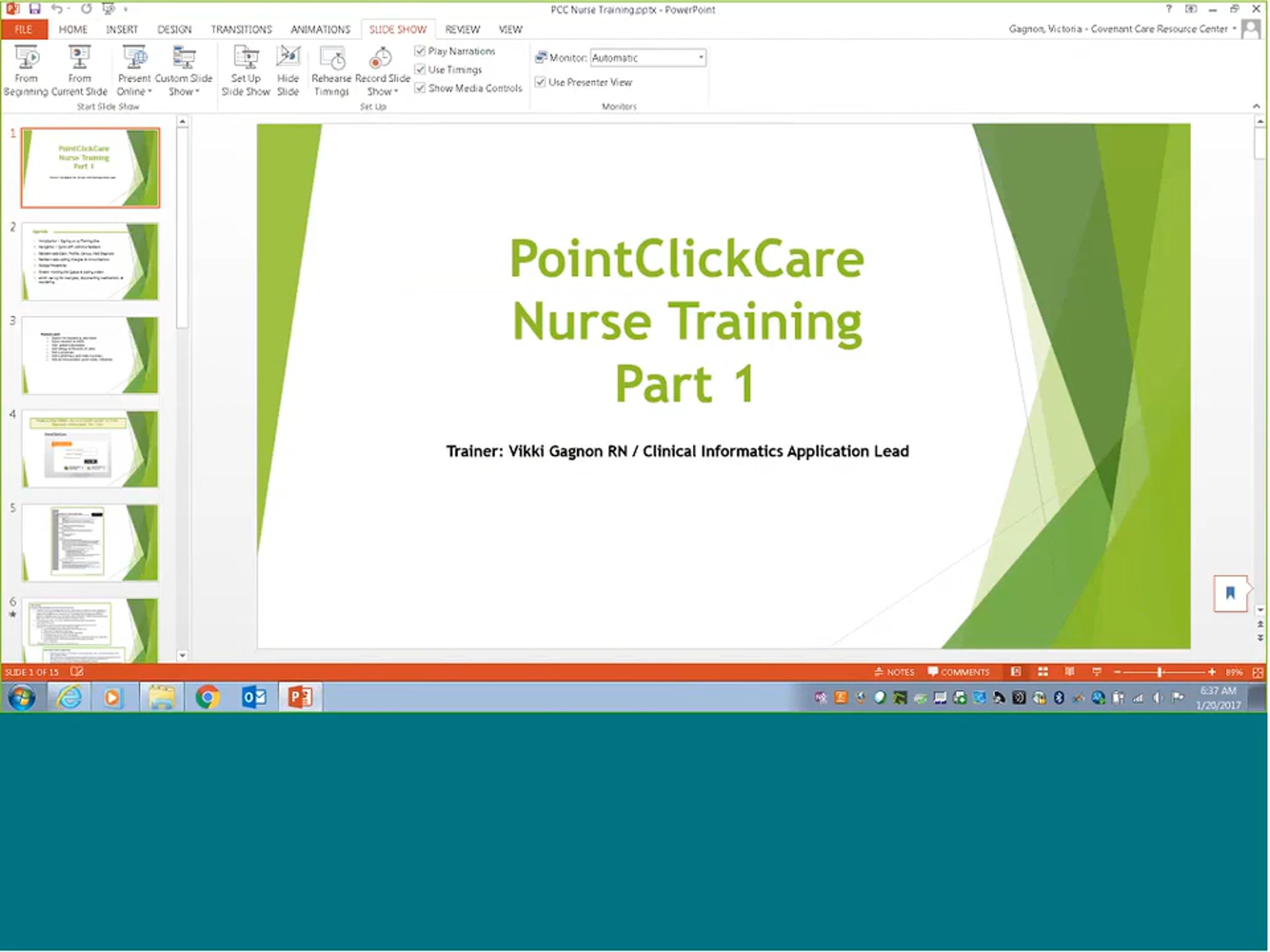Select slide 2 Agenda thumbnail
This screenshot has height=952, width=1270.
coord(90,262)
